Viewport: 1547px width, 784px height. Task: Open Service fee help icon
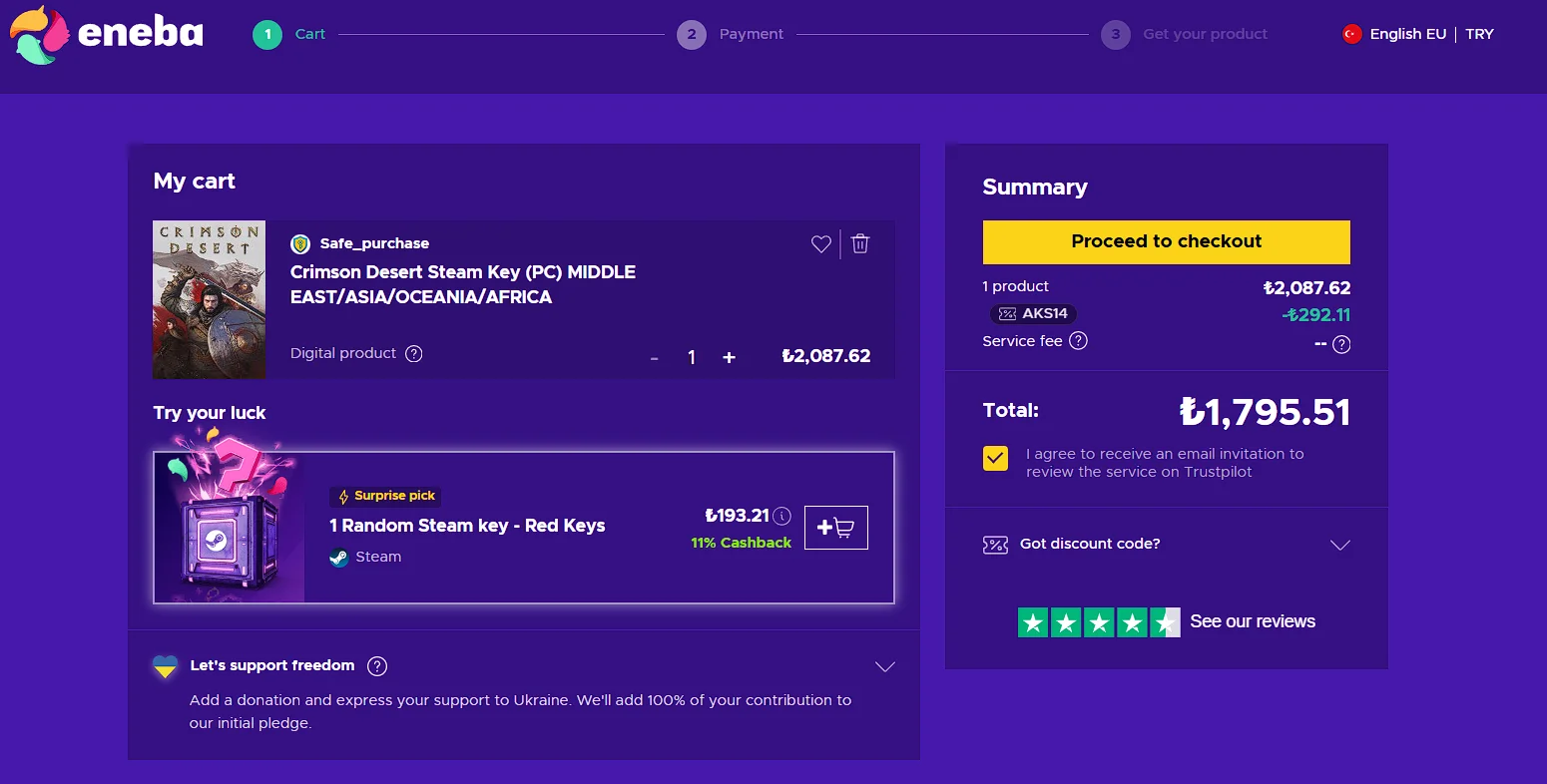[x=1079, y=341]
